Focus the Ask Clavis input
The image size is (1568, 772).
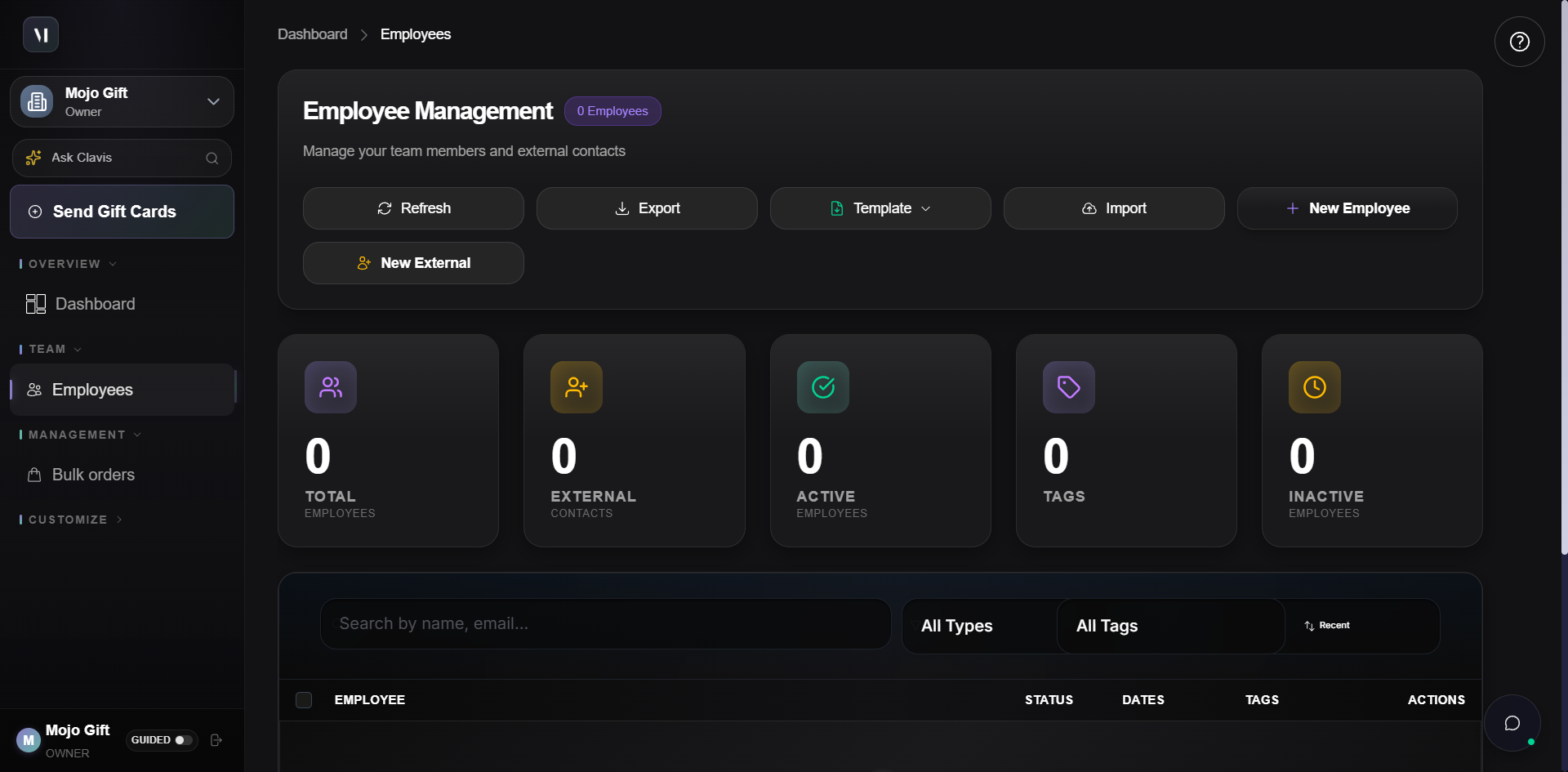click(122, 158)
